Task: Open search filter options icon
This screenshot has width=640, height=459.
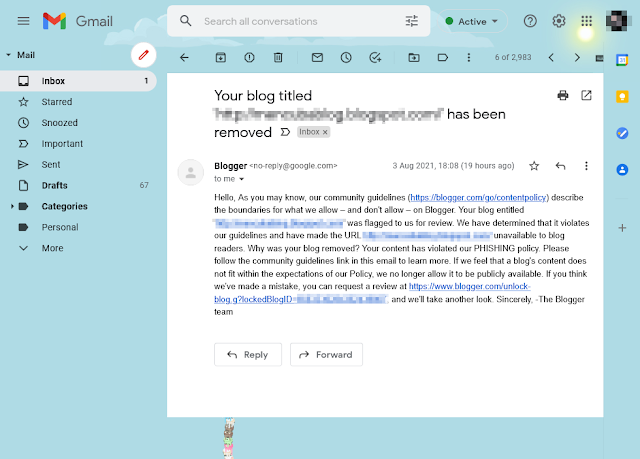Action: pyautogui.click(x=411, y=21)
